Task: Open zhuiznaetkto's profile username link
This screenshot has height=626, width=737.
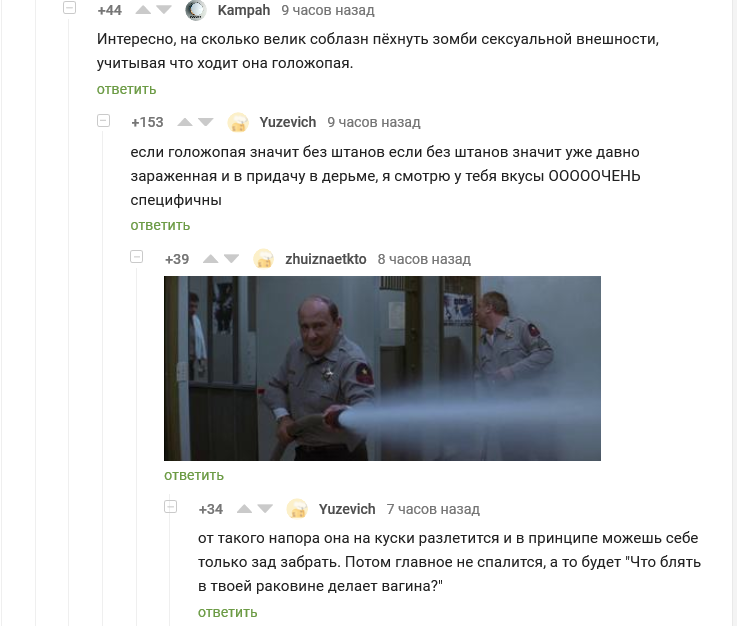Action: (326, 259)
